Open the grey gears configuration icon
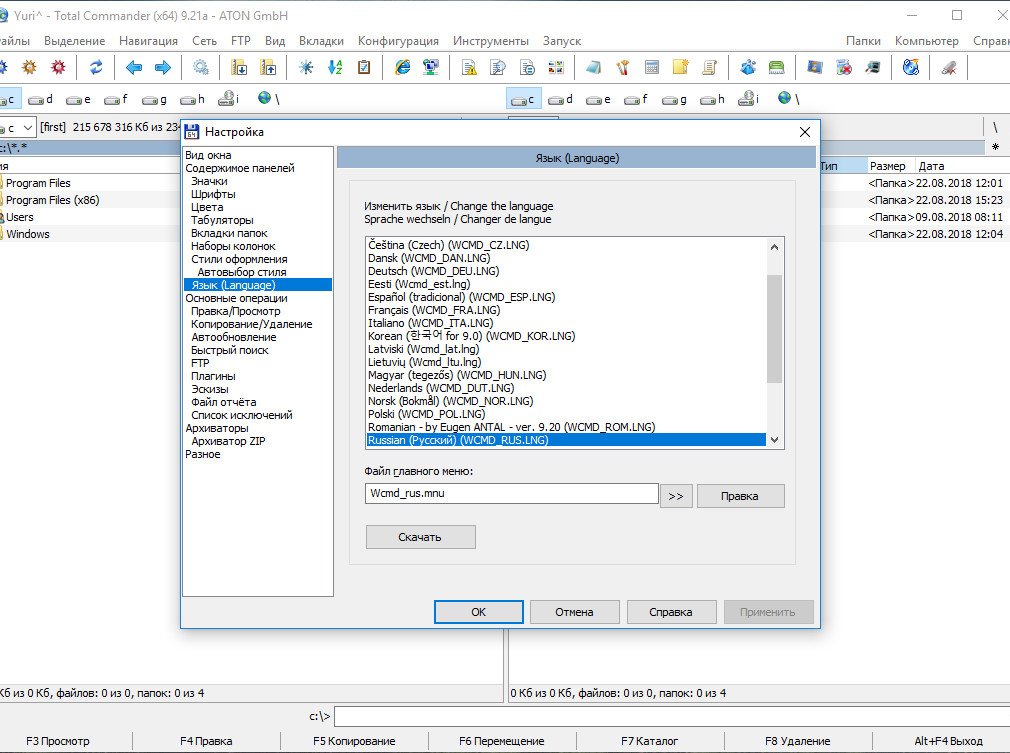The height and width of the screenshot is (753, 1010). coord(201,67)
